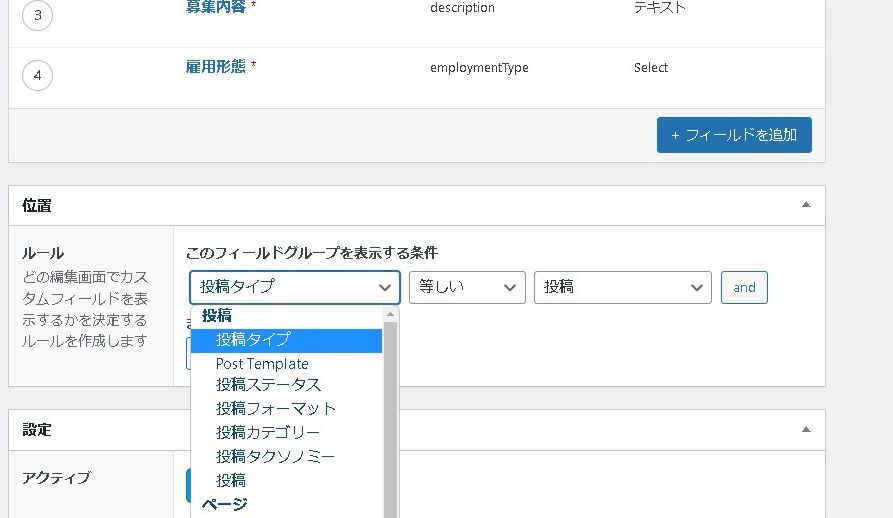Select 投稿ステータス from the list
The height and width of the screenshot is (518, 893).
point(268,385)
